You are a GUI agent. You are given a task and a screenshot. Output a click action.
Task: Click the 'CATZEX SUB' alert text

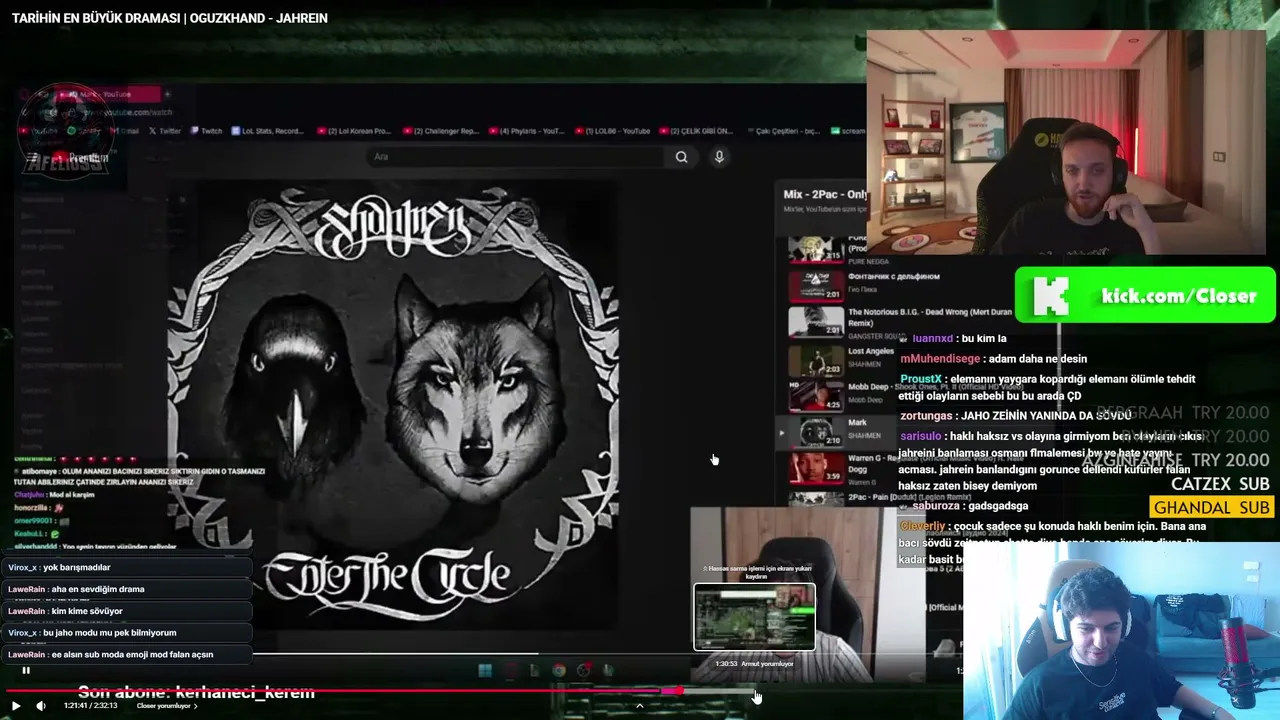[x=1220, y=484]
